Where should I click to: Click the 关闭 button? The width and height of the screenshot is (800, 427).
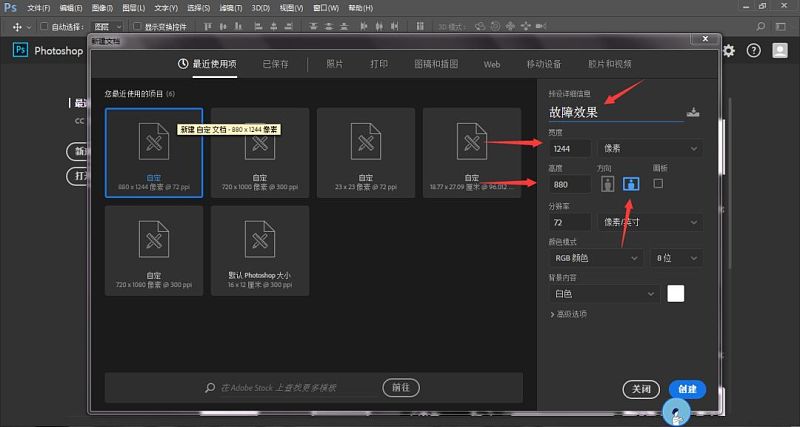[x=641, y=389]
